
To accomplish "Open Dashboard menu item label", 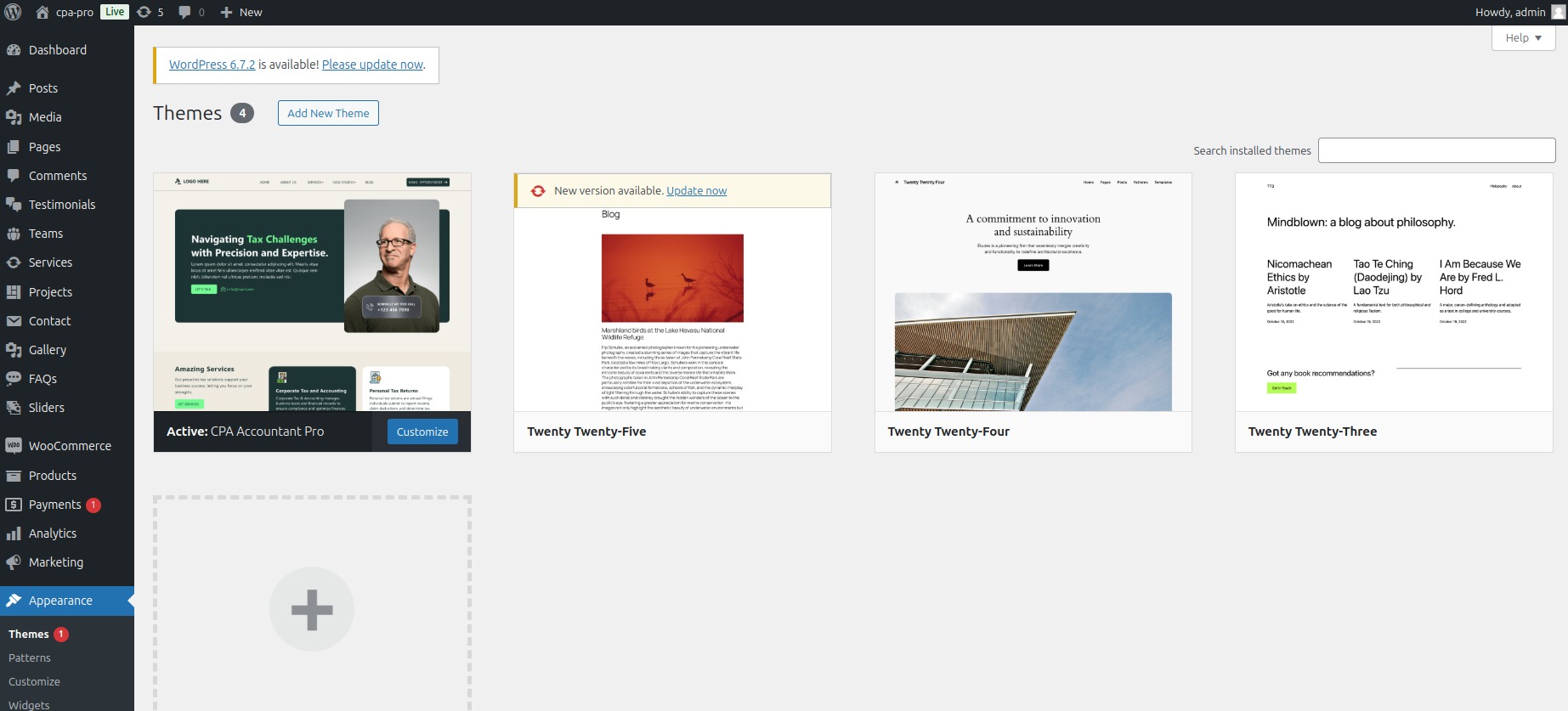I will [58, 50].
